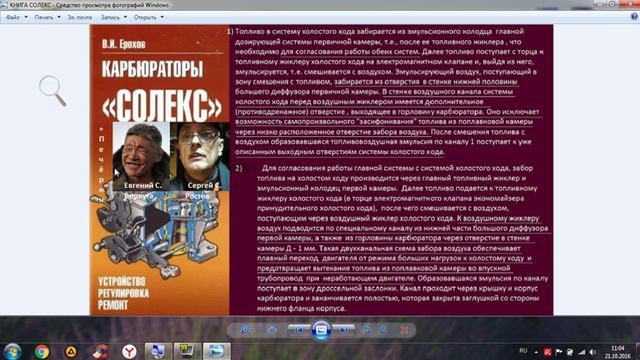Expand the Файл dropdown arrow
Screen dimensions: 640x360
(26, 18)
